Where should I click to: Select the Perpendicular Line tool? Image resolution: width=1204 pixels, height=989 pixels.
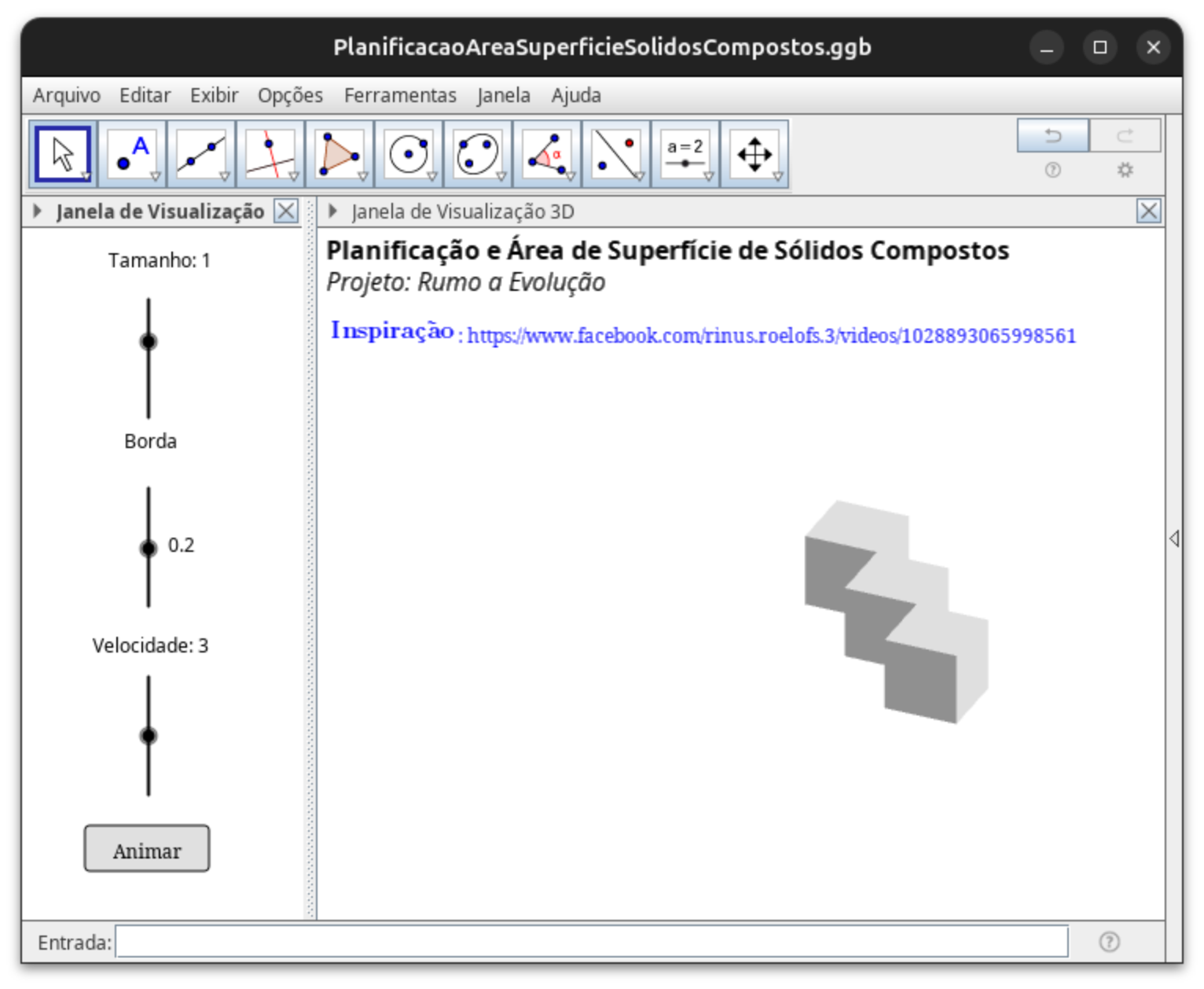(x=270, y=154)
